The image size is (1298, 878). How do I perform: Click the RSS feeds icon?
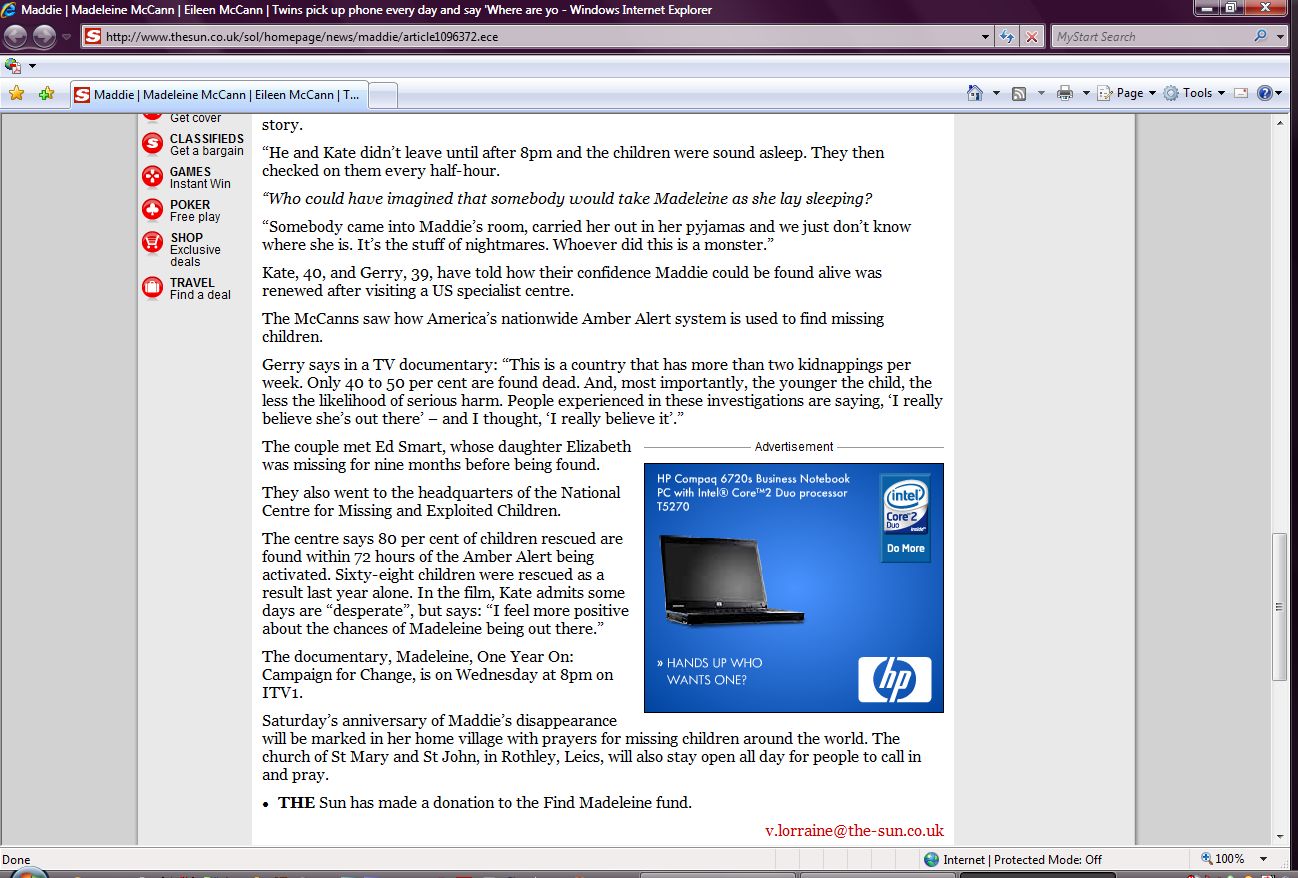[x=1019, y=93]
